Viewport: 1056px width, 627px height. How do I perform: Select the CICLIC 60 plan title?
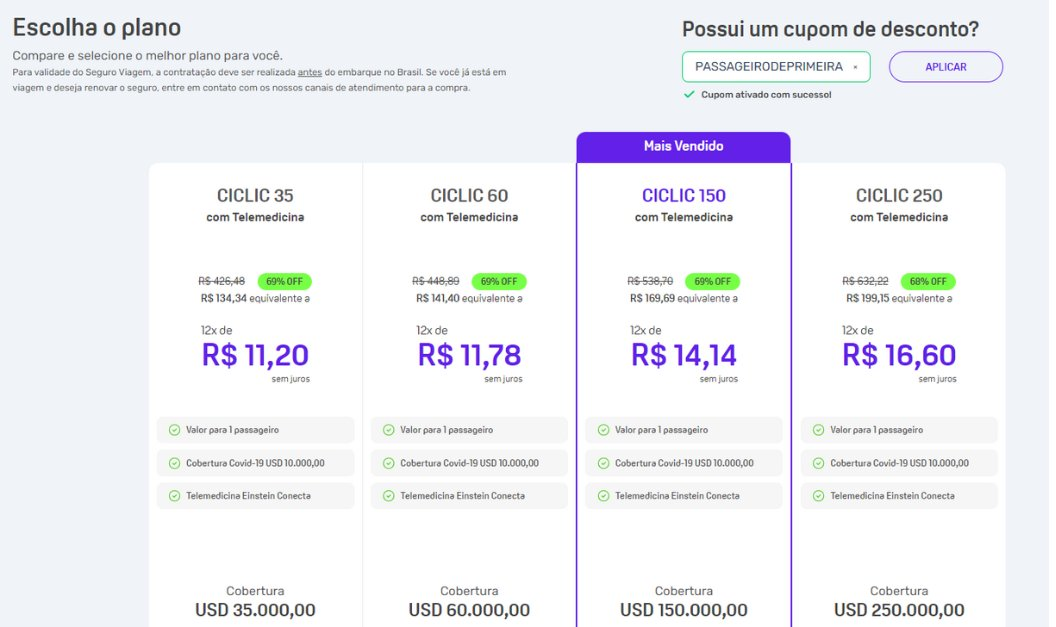tap(469, 195)
